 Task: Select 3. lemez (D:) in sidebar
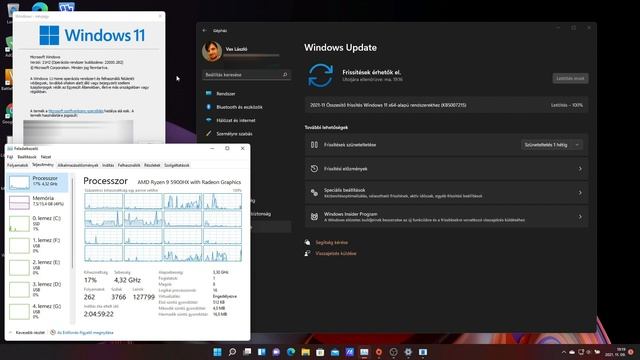(38, 290)
